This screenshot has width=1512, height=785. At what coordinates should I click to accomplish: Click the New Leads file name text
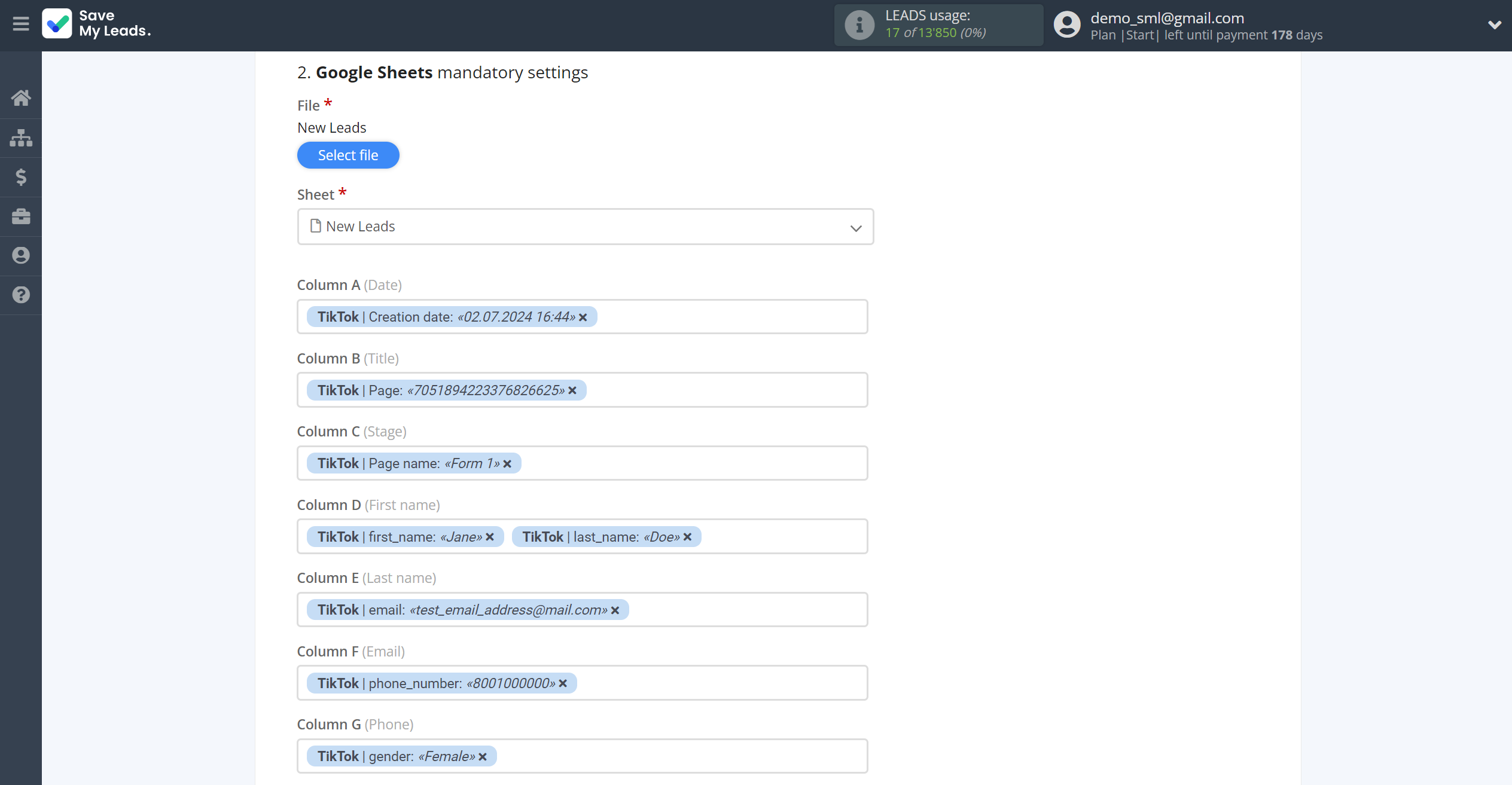coord(332,128)
